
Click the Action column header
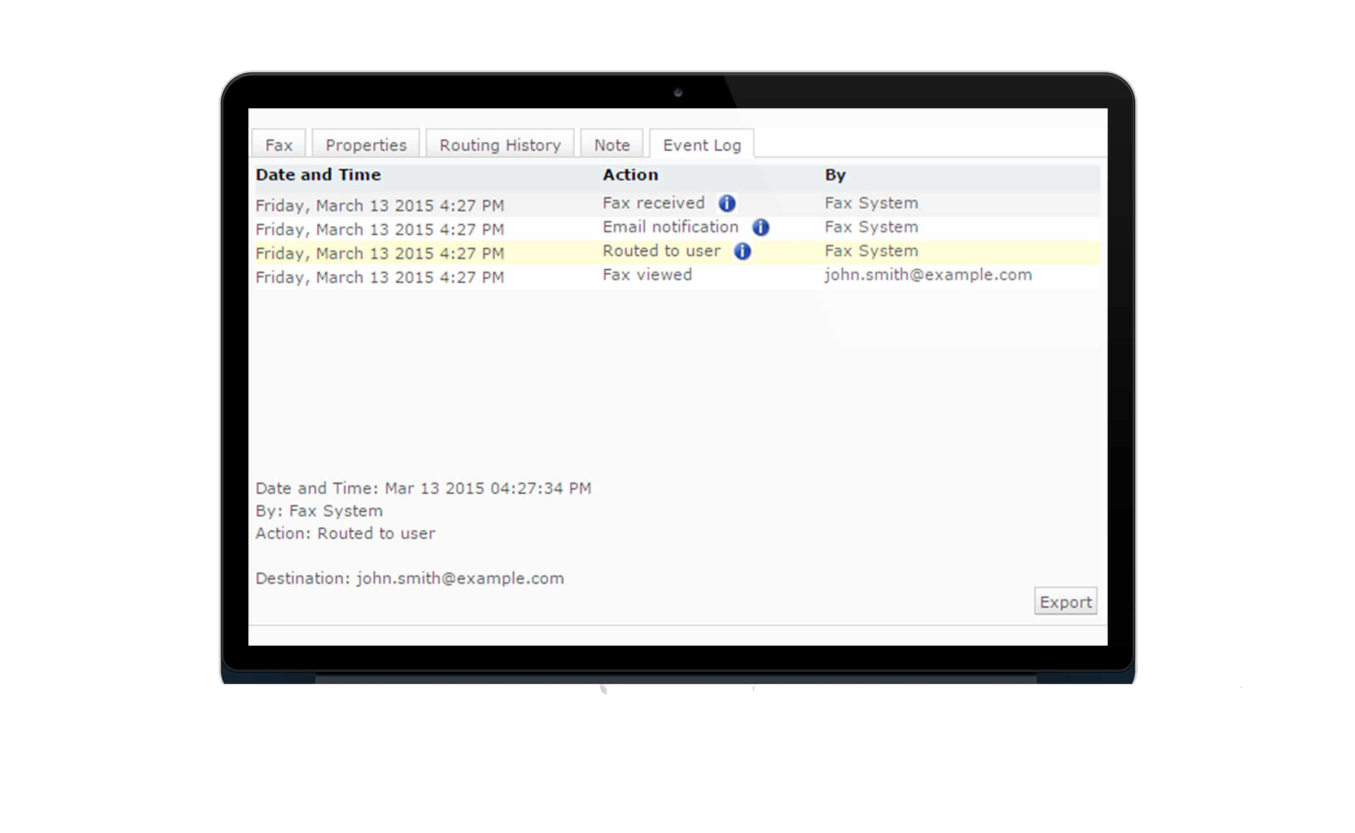tap(630, 175)
